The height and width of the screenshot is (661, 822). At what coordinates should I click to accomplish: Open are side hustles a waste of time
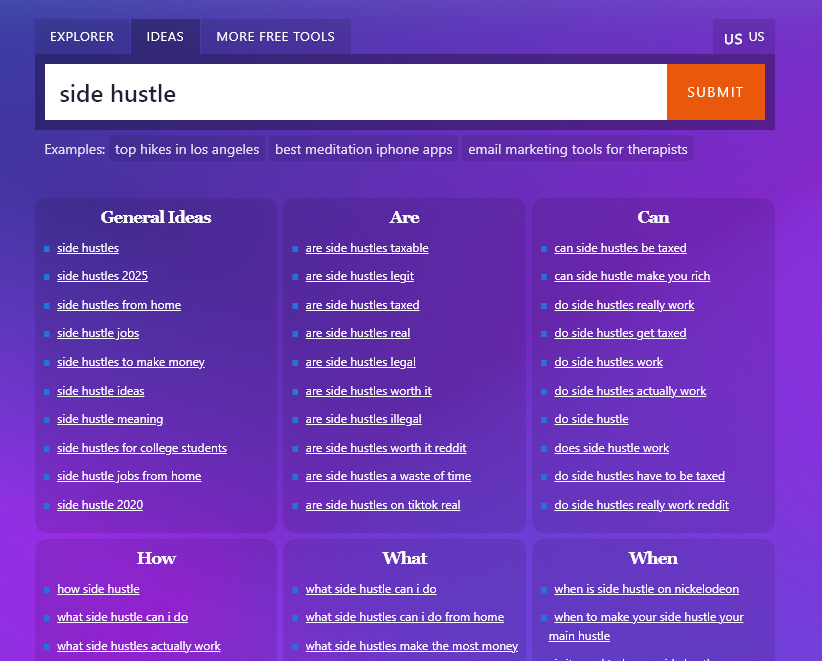click(x=386, y=476)
